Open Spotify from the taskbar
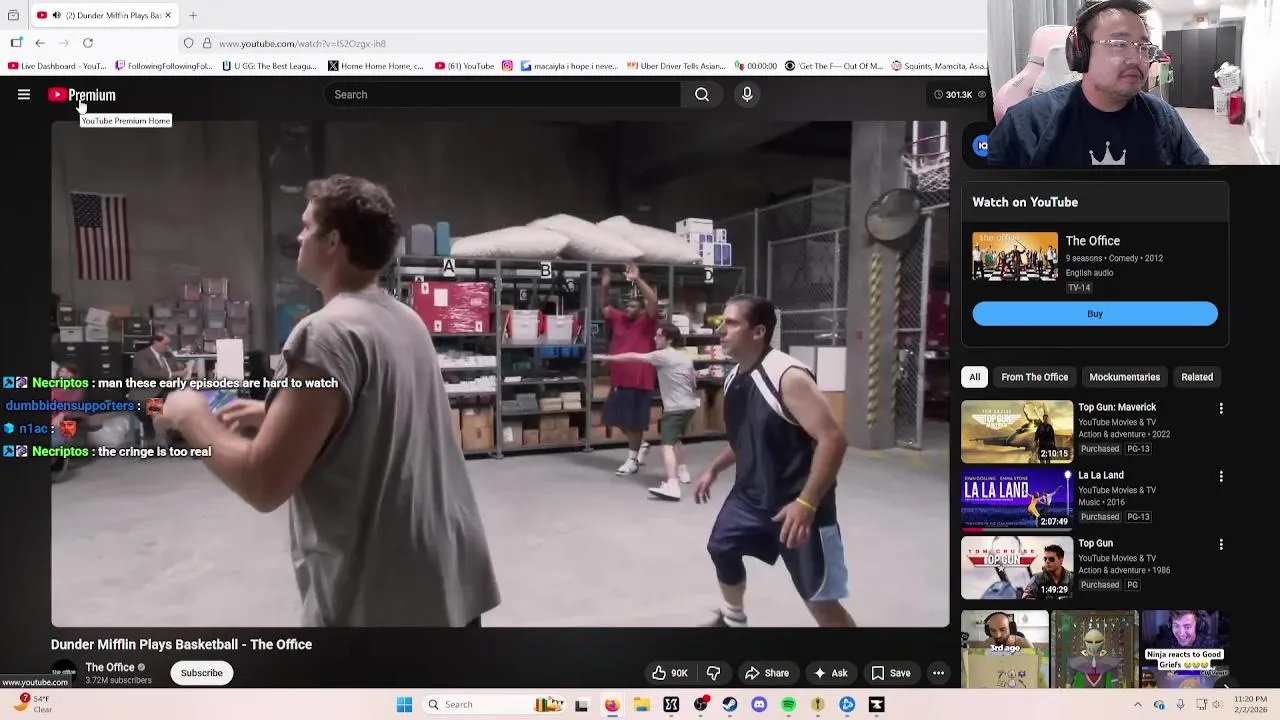The height and width of the screenshot is (720, 1280). [789, 705]
